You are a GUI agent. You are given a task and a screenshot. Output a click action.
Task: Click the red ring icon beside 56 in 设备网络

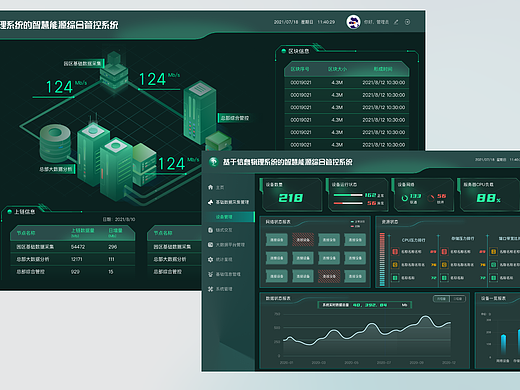pos(431,198)
